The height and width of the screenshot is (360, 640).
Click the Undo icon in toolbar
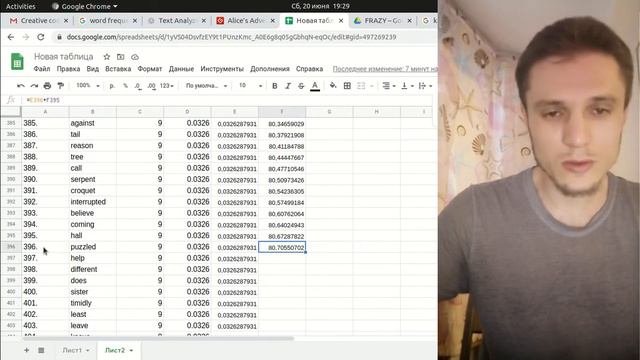pos(21,86)
